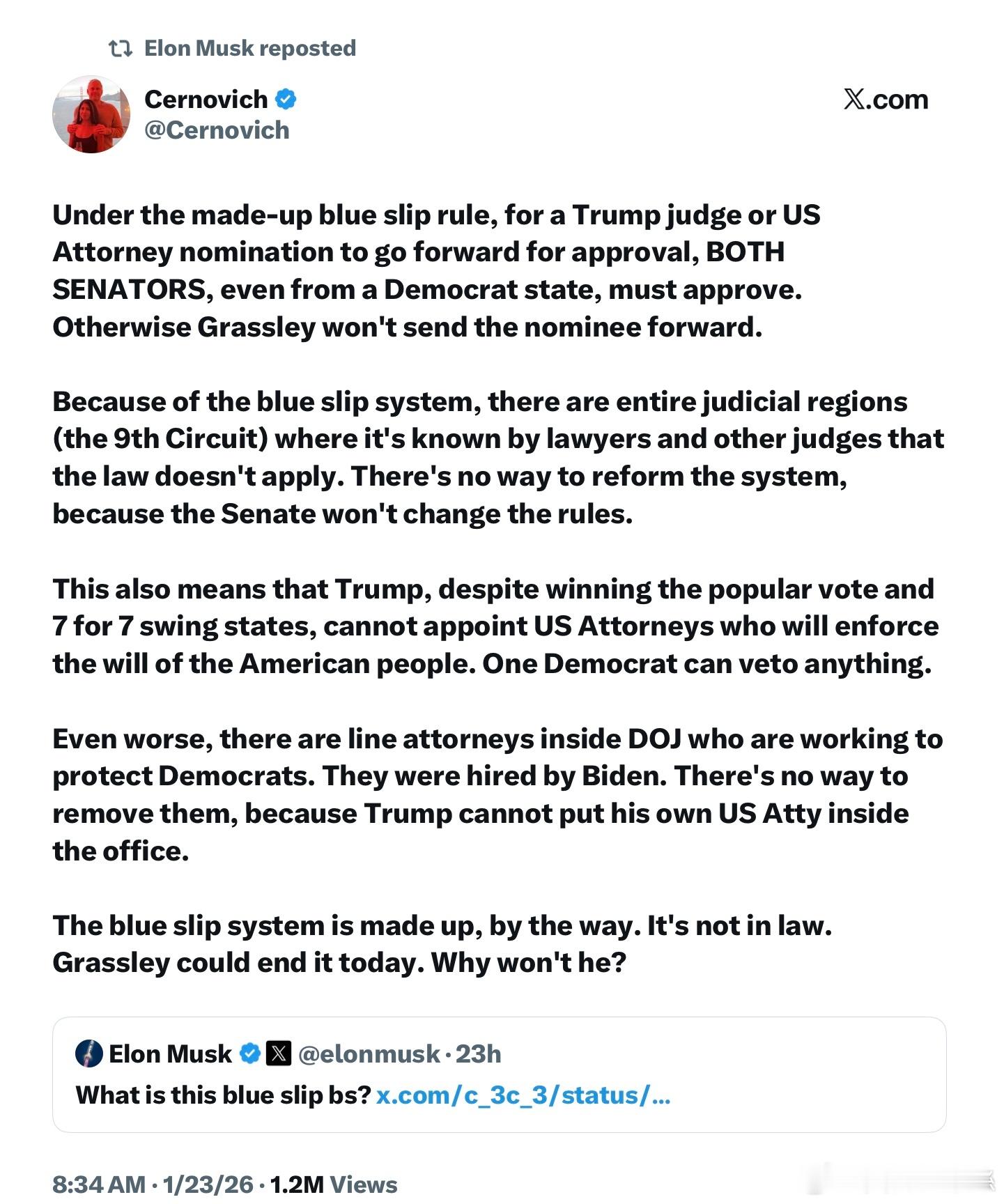Select the "What is this blue slip bs?" text

(223, 1095)
